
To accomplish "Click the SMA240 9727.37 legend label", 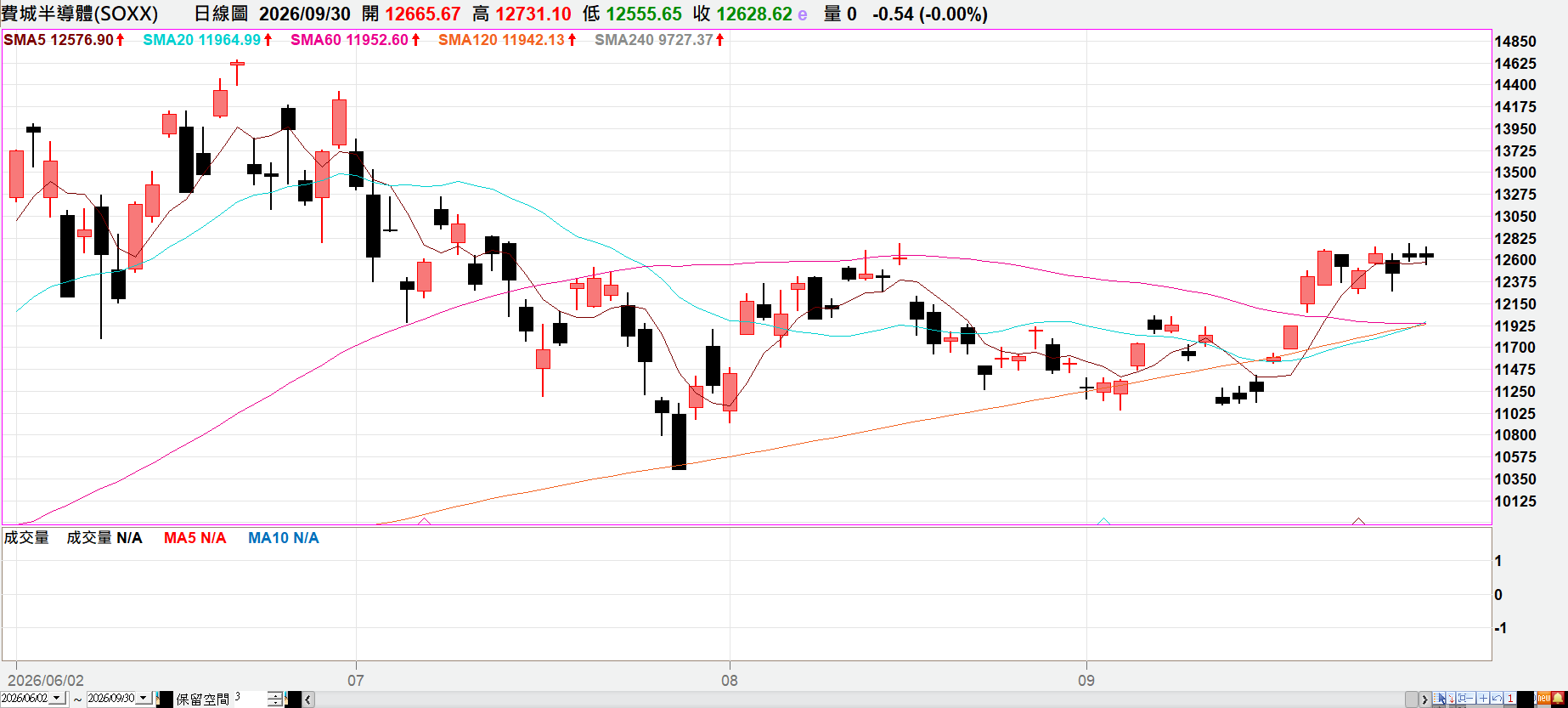I will coord(654,40).
